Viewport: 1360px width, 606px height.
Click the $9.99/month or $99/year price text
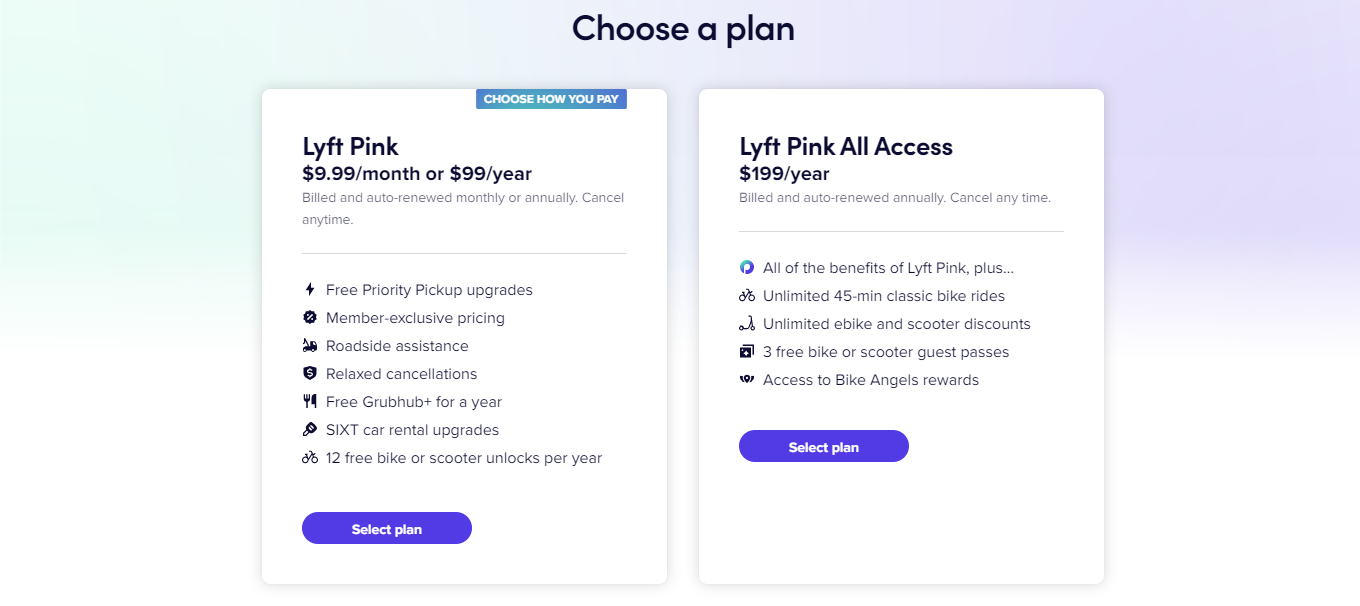pos(416,173)
